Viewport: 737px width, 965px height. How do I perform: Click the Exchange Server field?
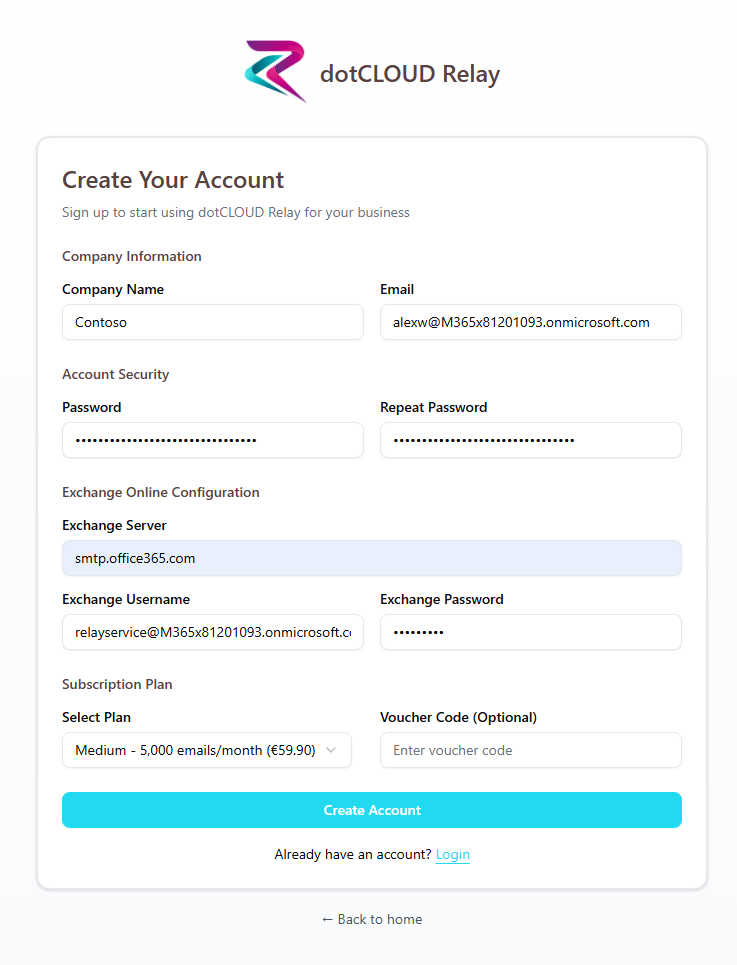371,558
